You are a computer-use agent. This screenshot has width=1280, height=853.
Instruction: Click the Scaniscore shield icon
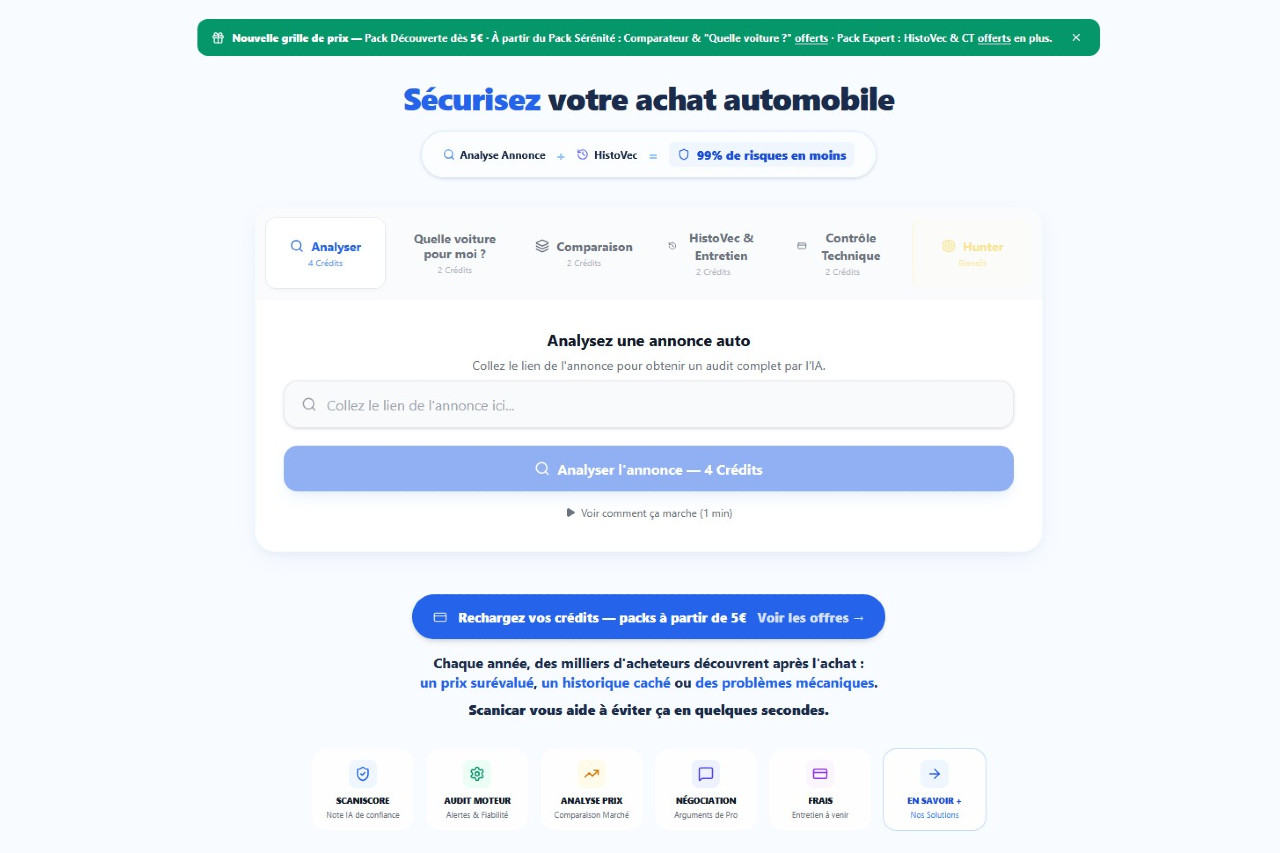363,774
